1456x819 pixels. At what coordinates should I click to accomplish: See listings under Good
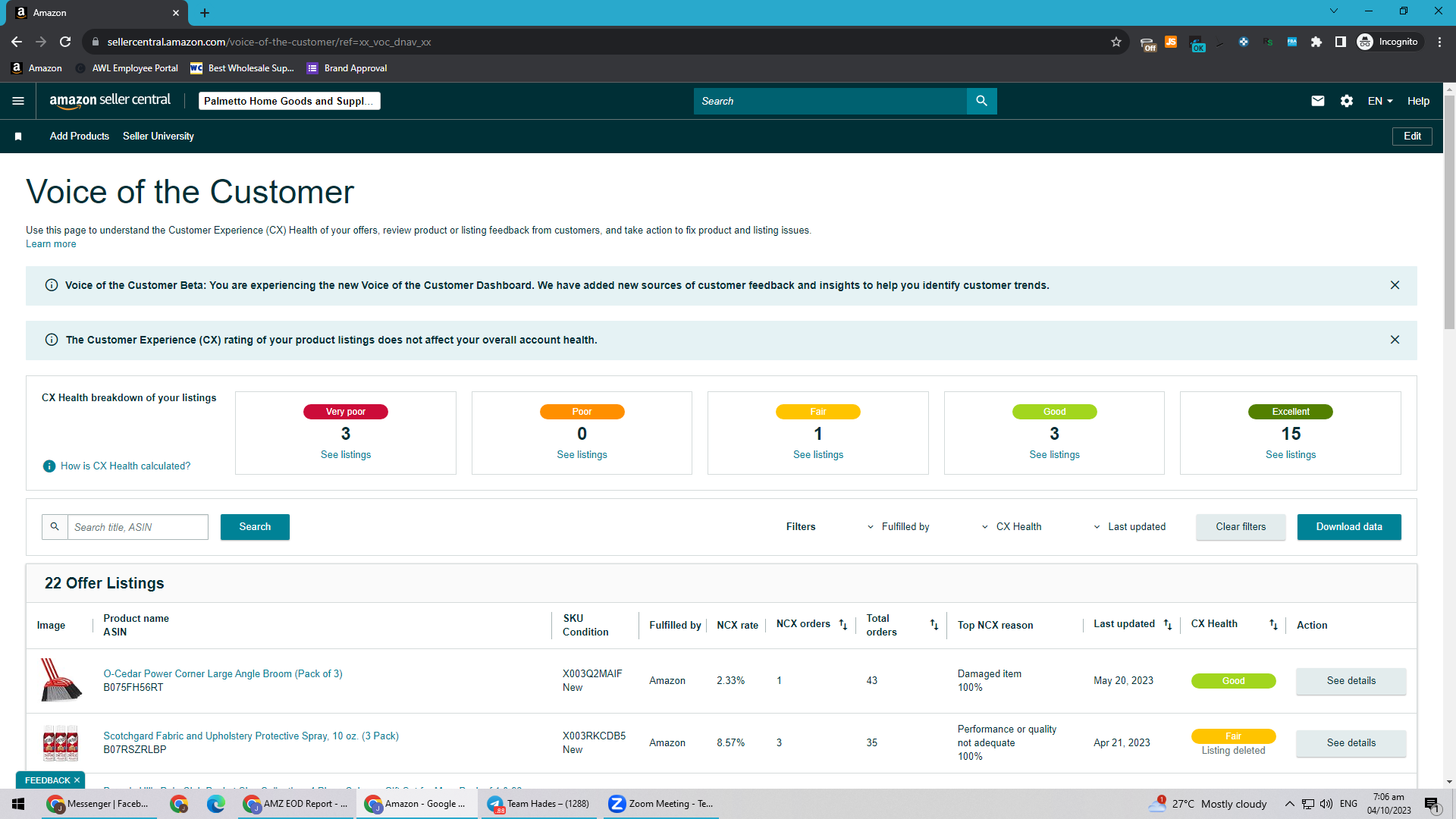coord(1054,455)
